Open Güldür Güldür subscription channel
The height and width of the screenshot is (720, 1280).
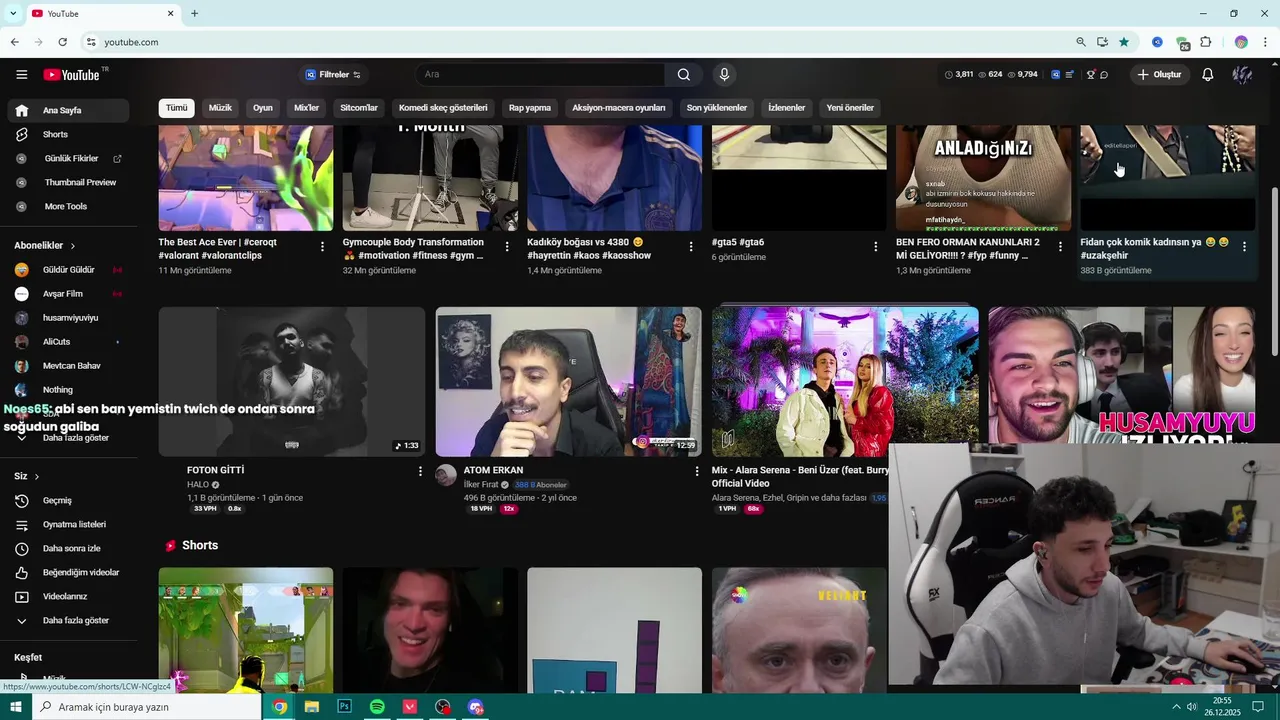[67, 270]
